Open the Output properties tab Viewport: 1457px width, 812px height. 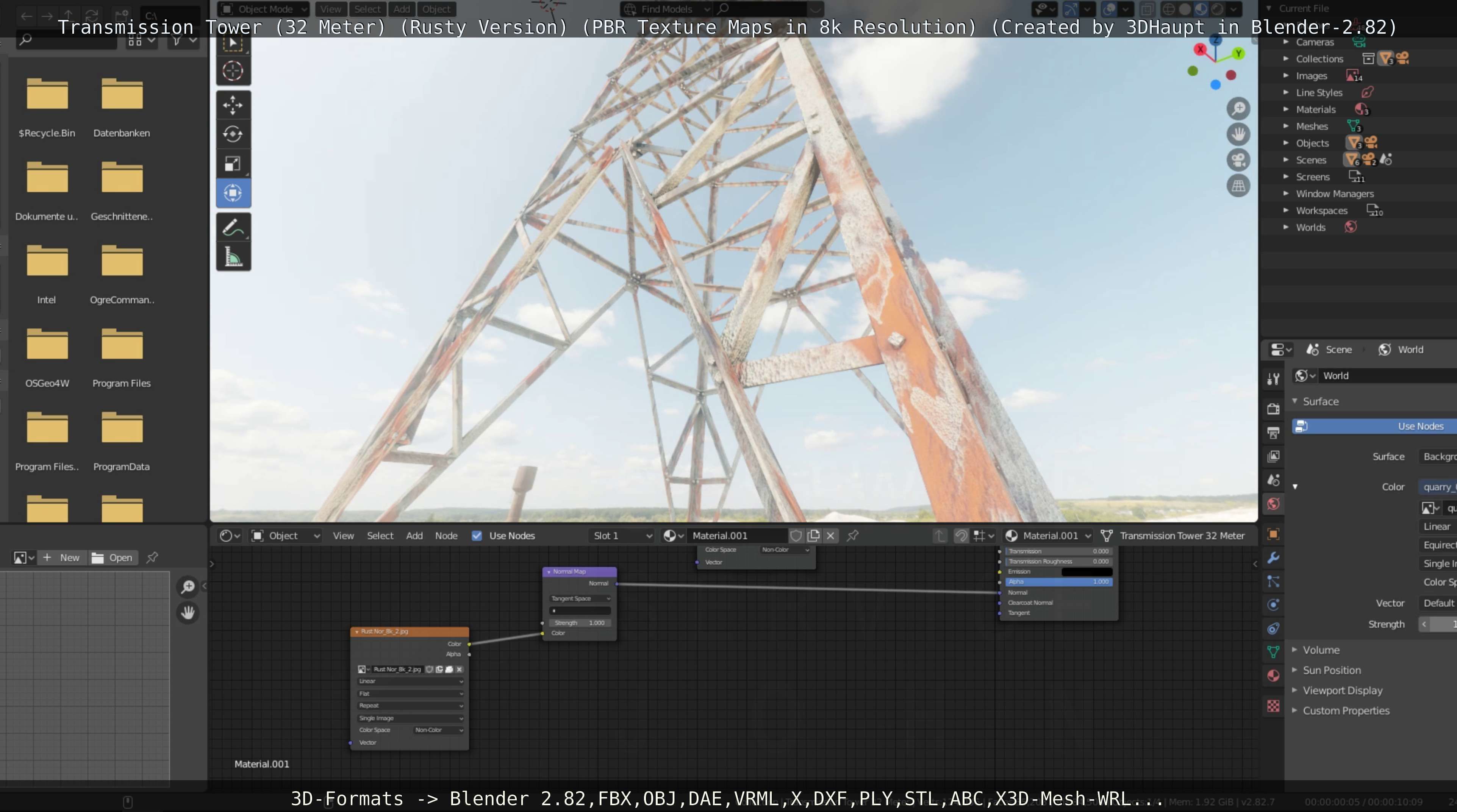tap(1273, 433)
